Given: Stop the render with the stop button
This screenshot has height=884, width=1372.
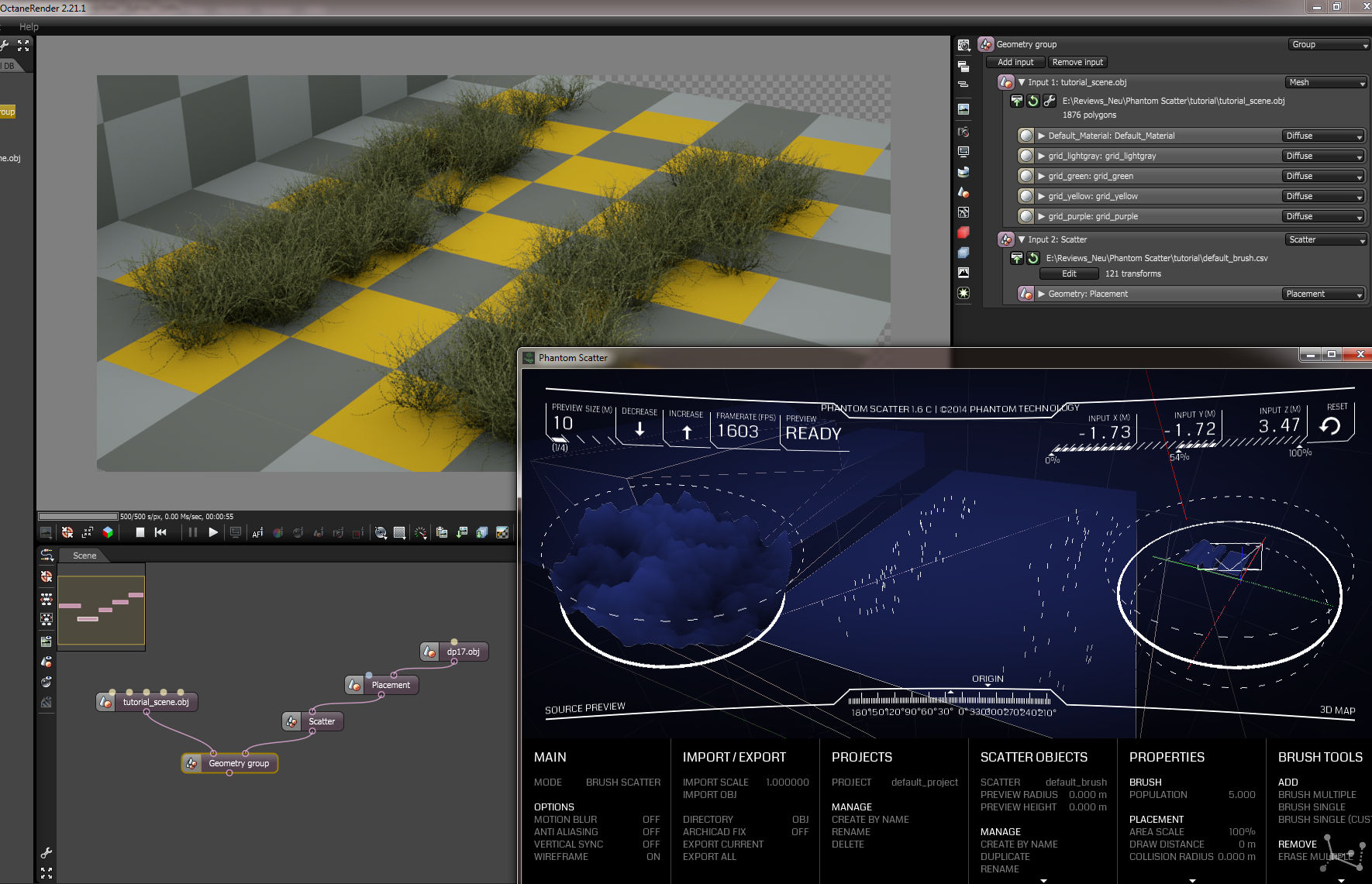Looking at the screenshot, I should [x=140, y=532].
